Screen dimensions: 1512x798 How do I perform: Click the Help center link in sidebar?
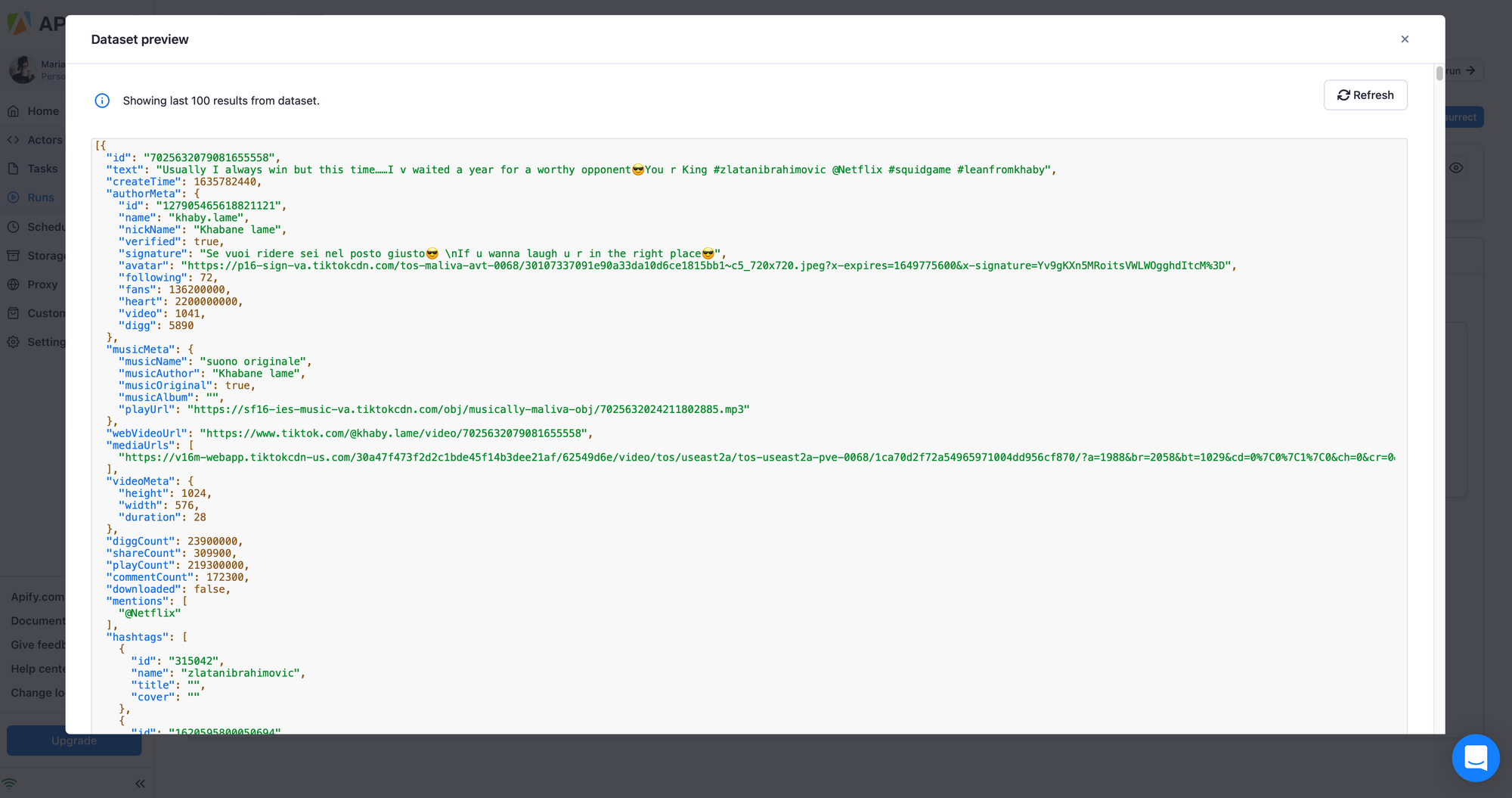click(x=38, y=669)
